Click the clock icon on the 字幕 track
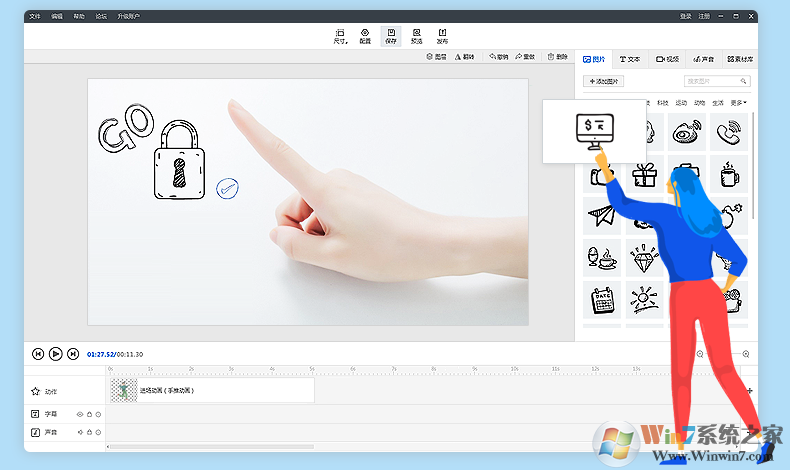The image size is (790, 470). coord(98,414)
